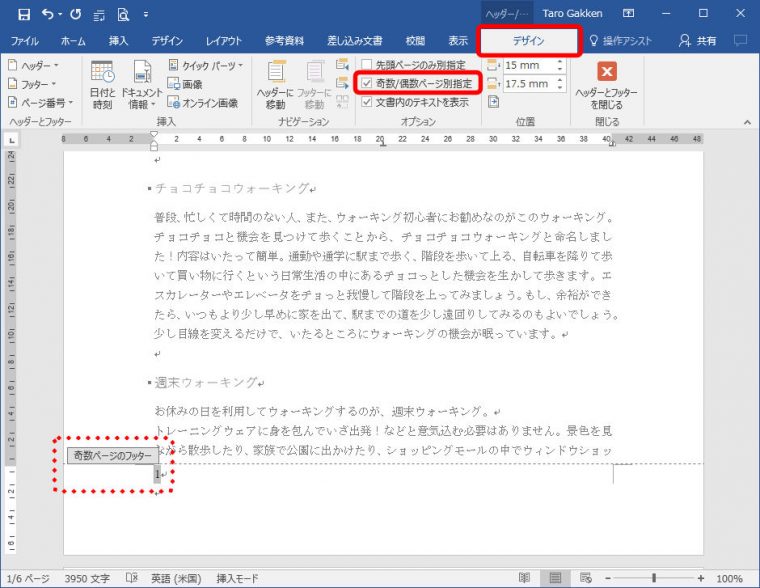Image resolution: width=760 pixels, height=588 pixels.
Task: Insert オンライン画像
Action: tap(203, 103)
